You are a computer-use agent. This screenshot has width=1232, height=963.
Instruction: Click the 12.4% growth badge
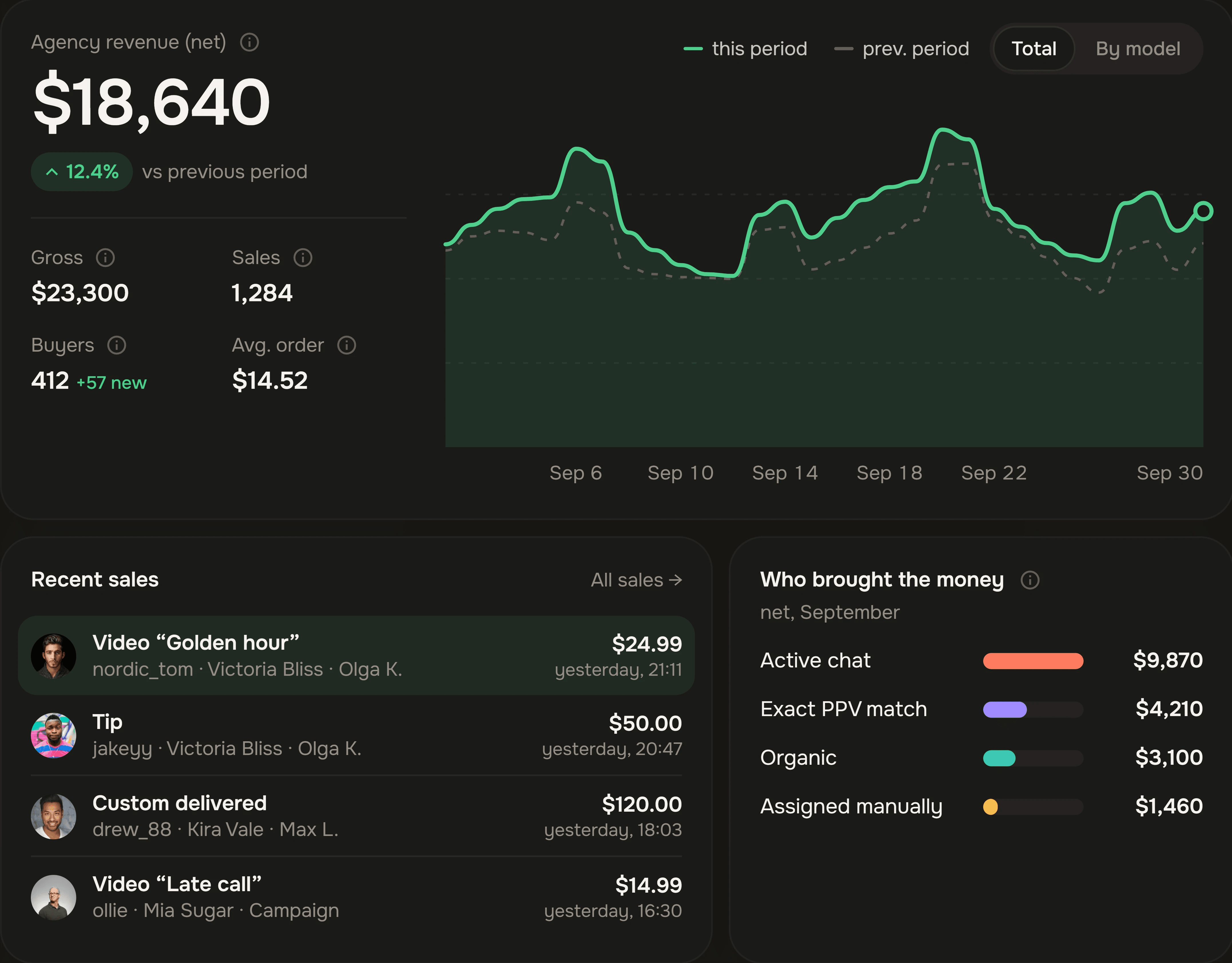(82, 172)
